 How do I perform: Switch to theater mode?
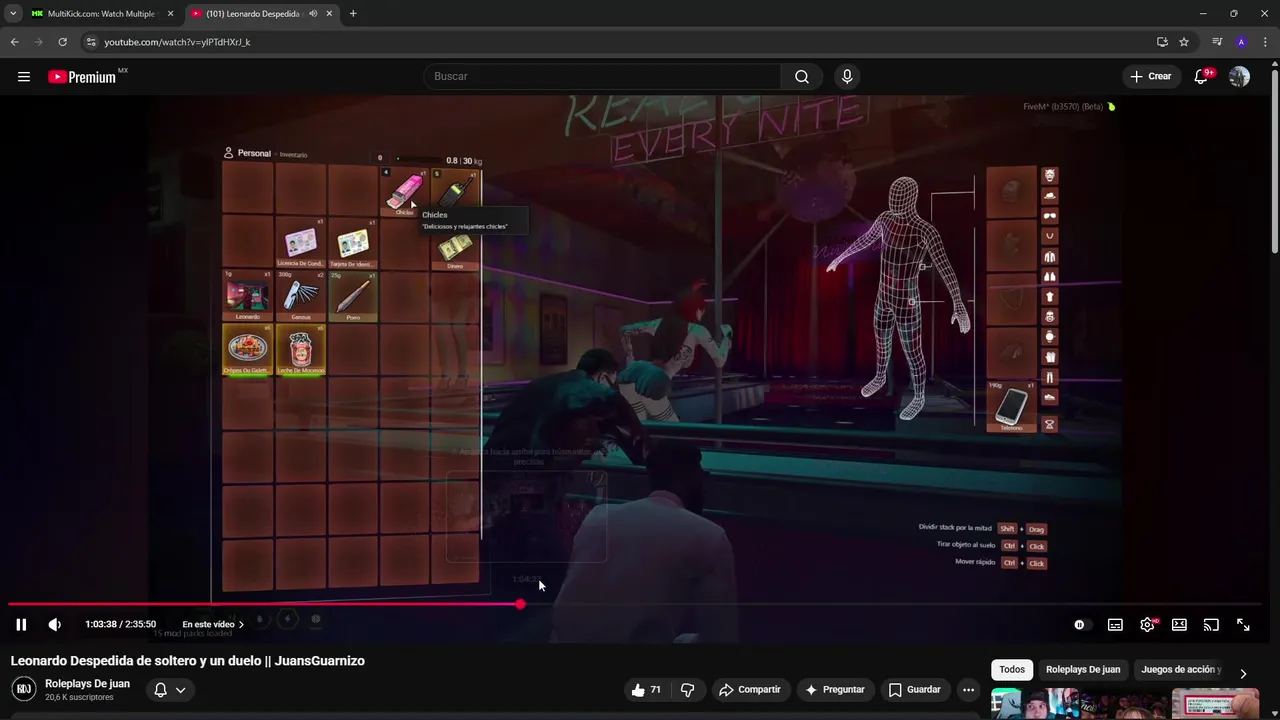[x=1179, y=625]
